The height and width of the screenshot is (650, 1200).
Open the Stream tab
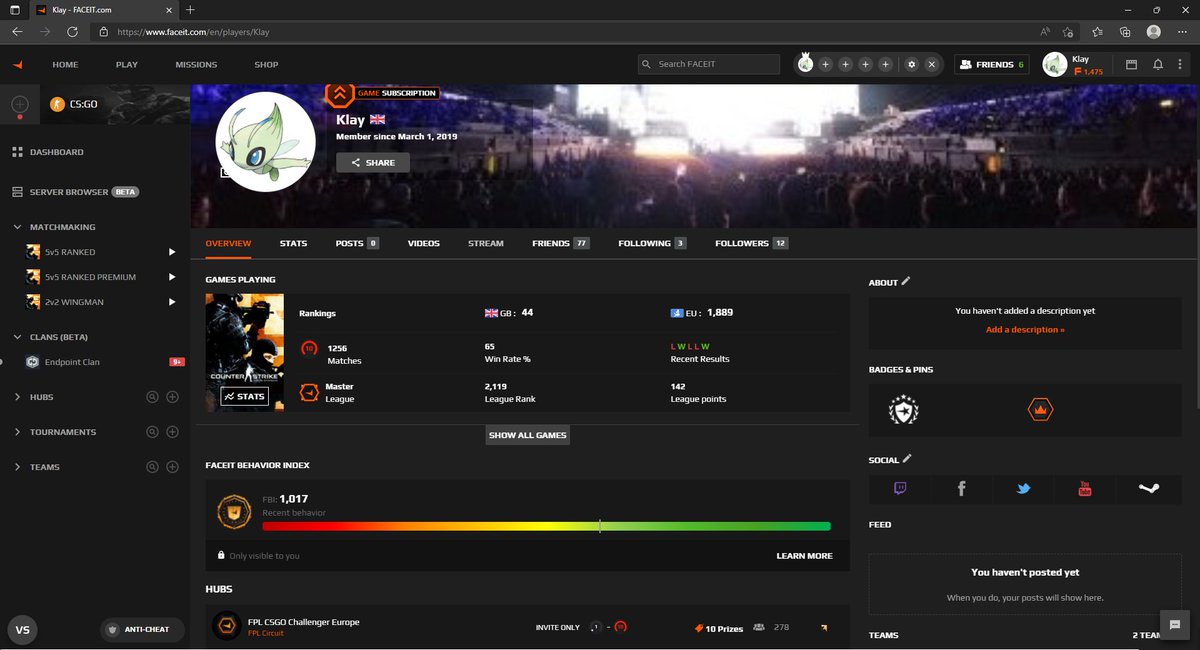click(486, 243)
